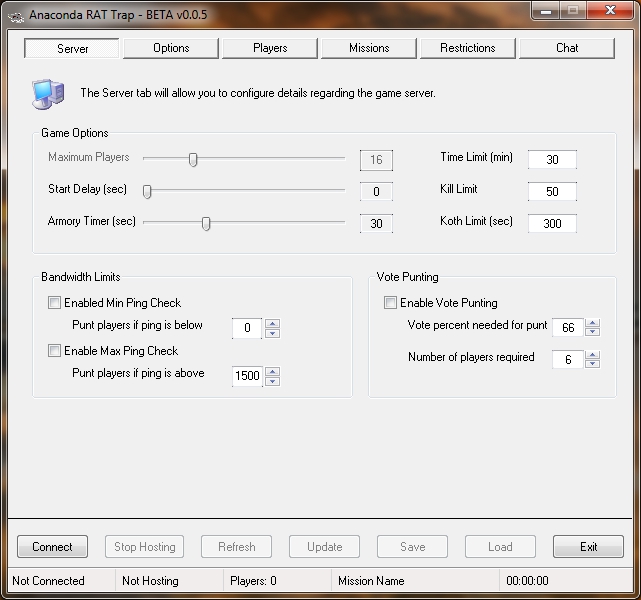Raise vote percent needed with up arrow
Image resolution: width=641 pixels, height=600 pixels.
coord(592,322)
